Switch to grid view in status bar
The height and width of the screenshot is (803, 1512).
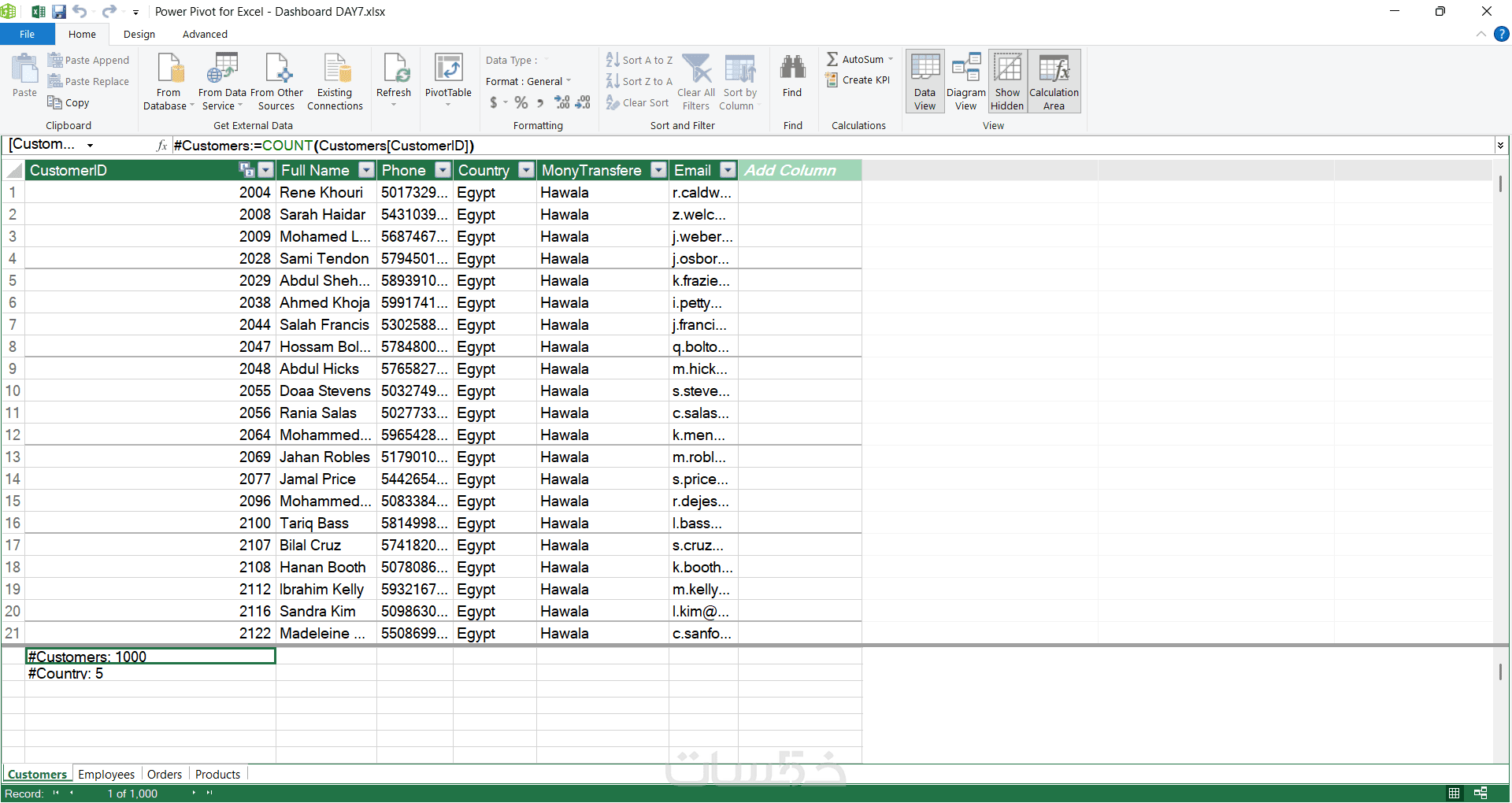(1454, 794)
